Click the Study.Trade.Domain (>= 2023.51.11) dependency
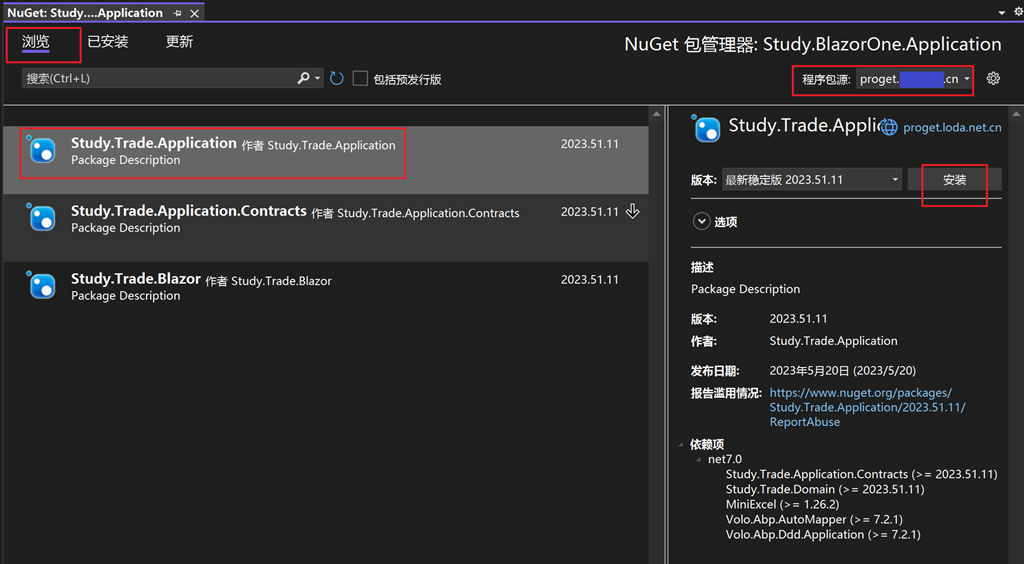1024x564 pixels. point(825,490)
